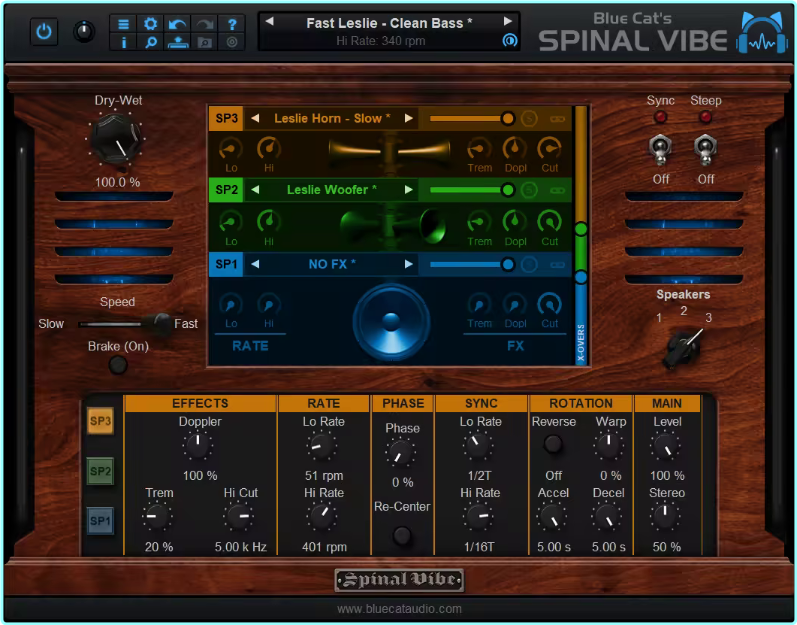Click the green SP2 label in display

pyautogui.click(x=226, y=190)
